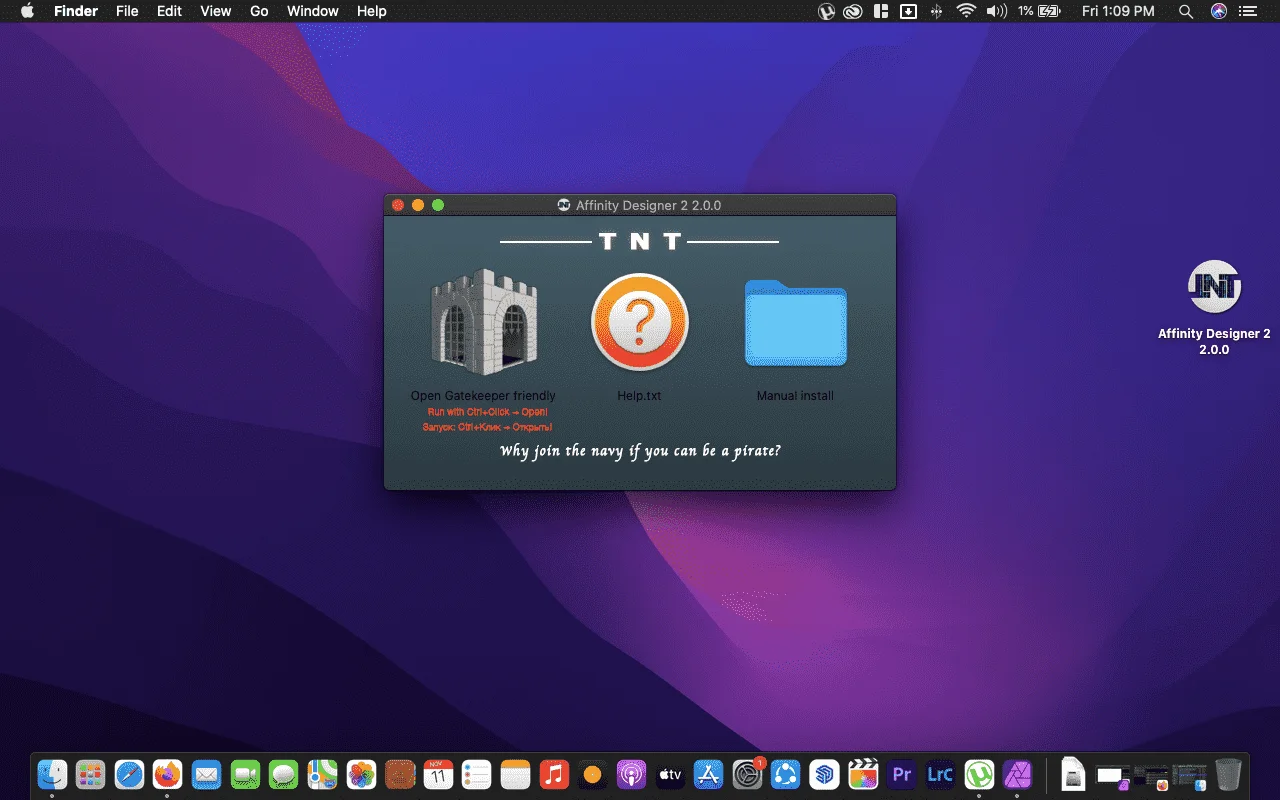Click the window title Affinity Designer 2 2.0.0
Viewport: 1280px width, 800px height.
tap(648, 205)
